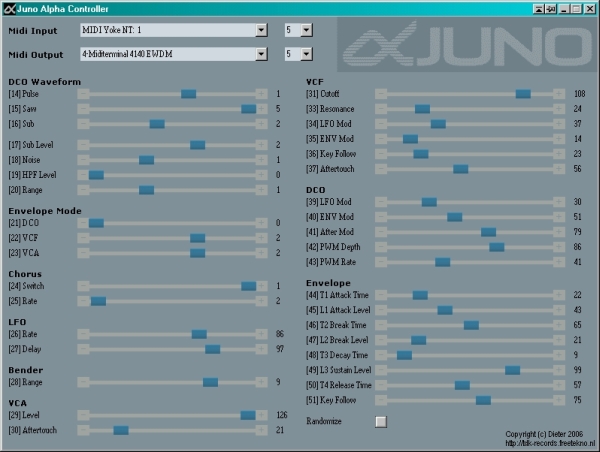Click the After Mod slider handle

(x=488, y=232)
